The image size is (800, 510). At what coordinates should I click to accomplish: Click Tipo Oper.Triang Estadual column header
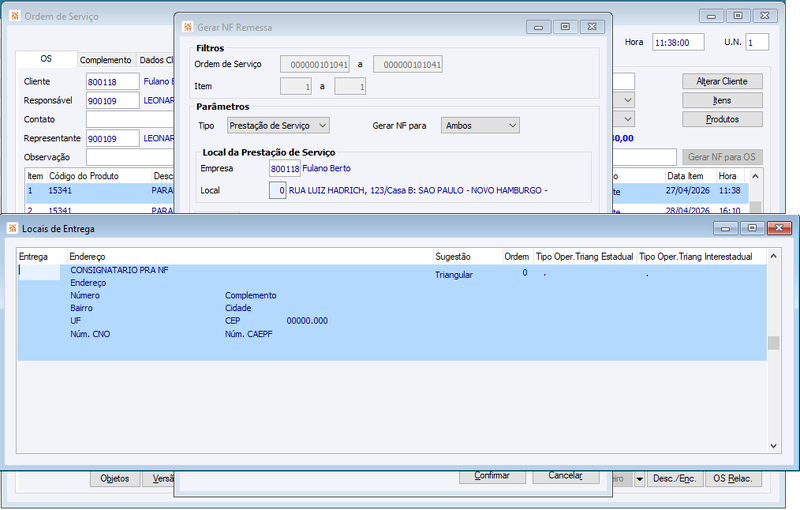click(585, 257)
